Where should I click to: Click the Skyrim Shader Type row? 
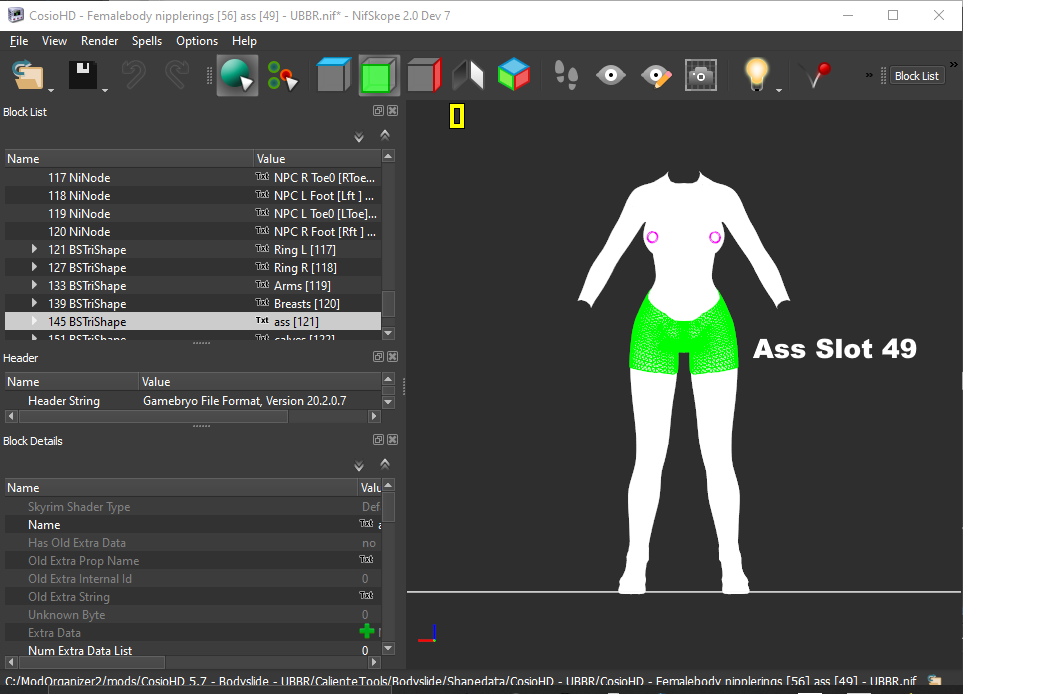pos(193,506)
